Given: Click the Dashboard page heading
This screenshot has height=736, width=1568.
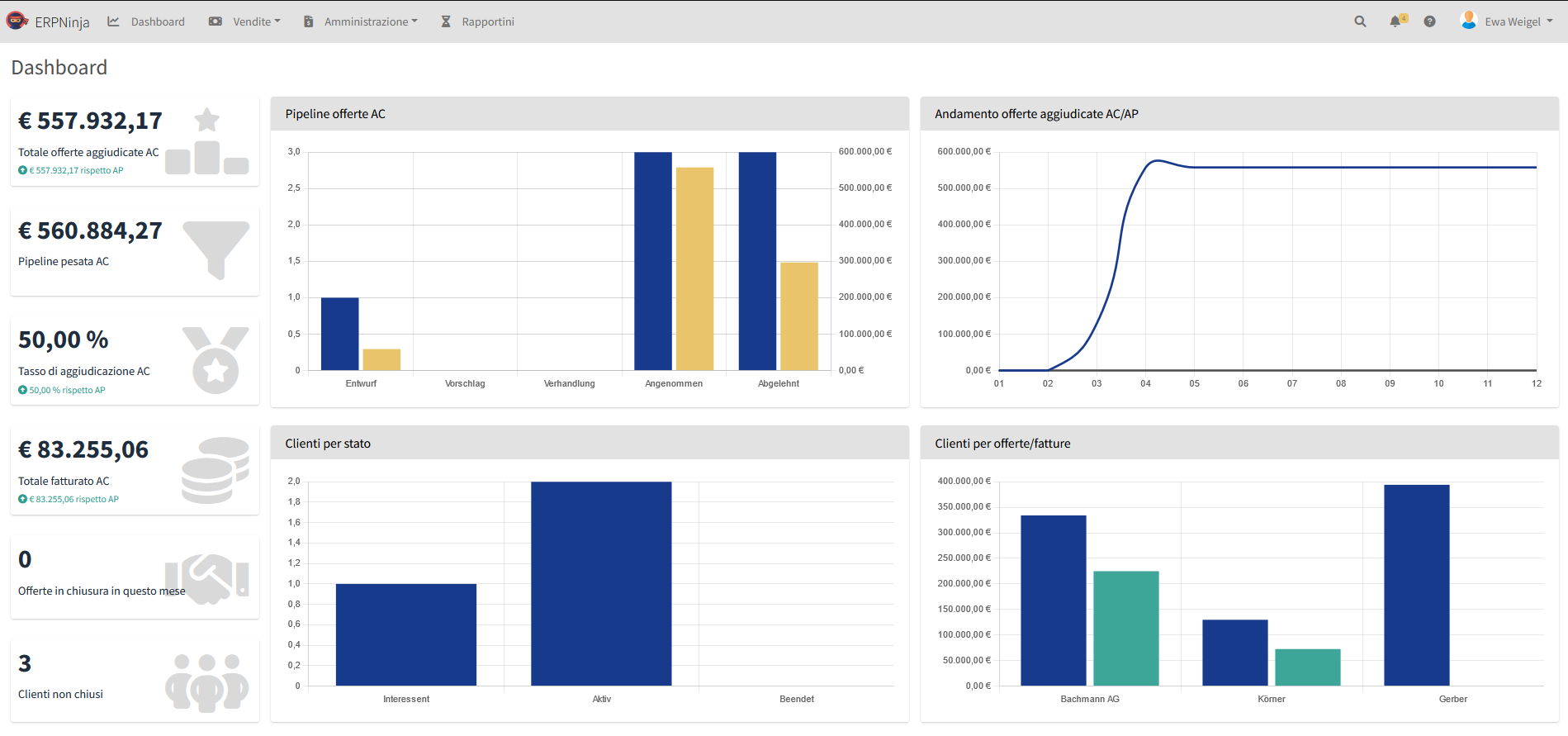Looking at the screenshot, I should click(x=59, y=68).
